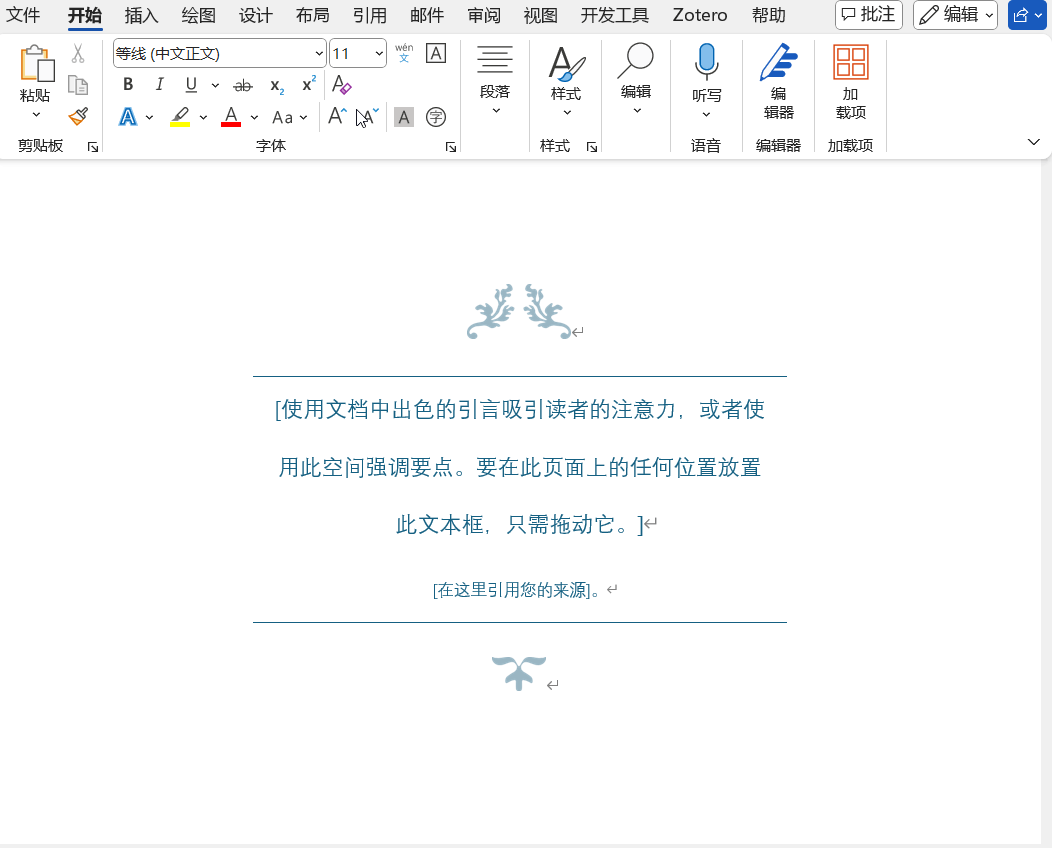Expand the underline style dropdown arrow

pos(215,85)
